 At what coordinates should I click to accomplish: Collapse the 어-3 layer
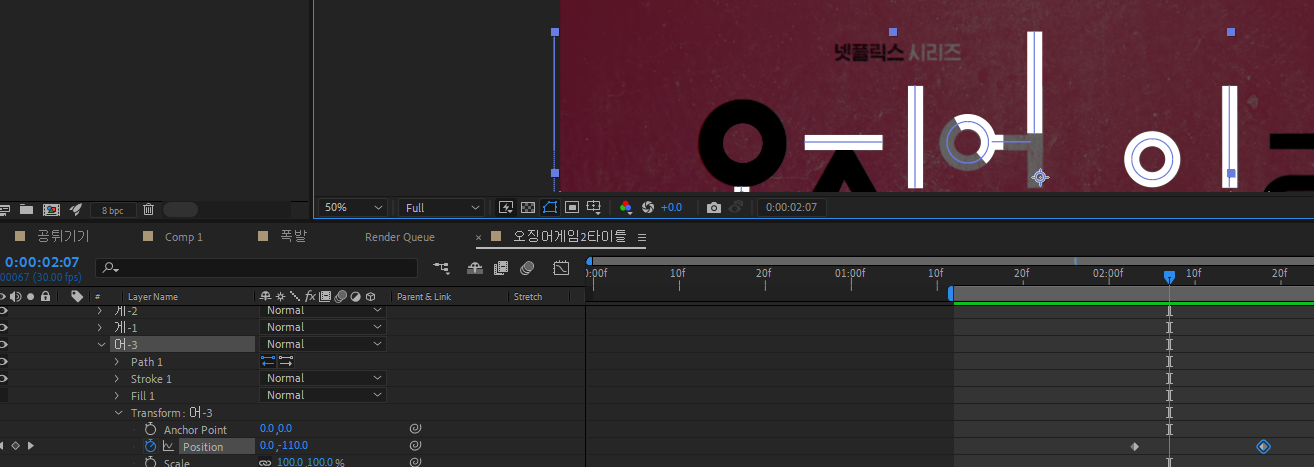[x=101, y=344]
